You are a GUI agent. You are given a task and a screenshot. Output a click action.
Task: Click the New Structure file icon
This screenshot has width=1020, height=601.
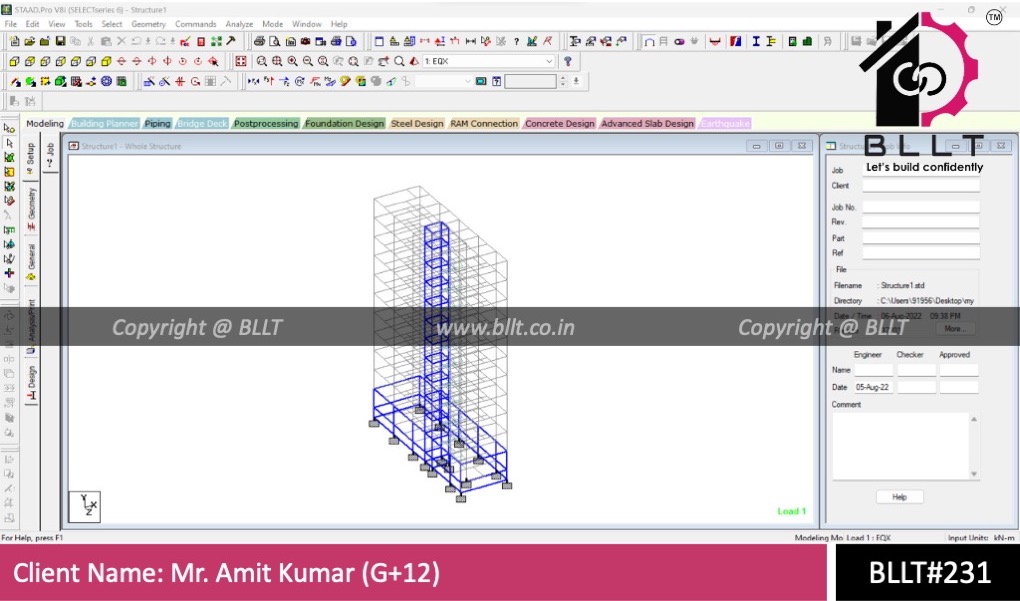coord(14,41)
